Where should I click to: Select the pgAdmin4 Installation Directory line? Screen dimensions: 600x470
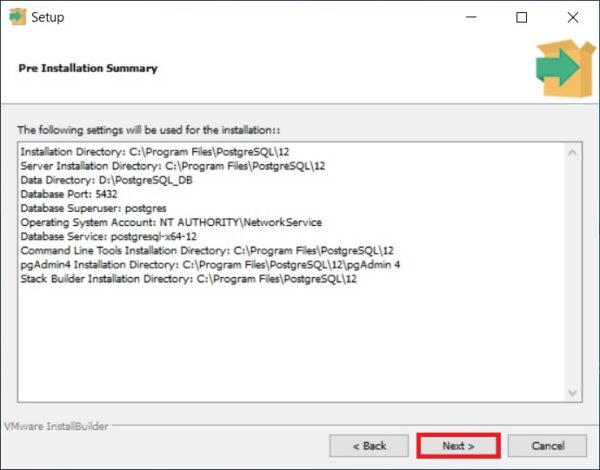click(x=210, y=265)
